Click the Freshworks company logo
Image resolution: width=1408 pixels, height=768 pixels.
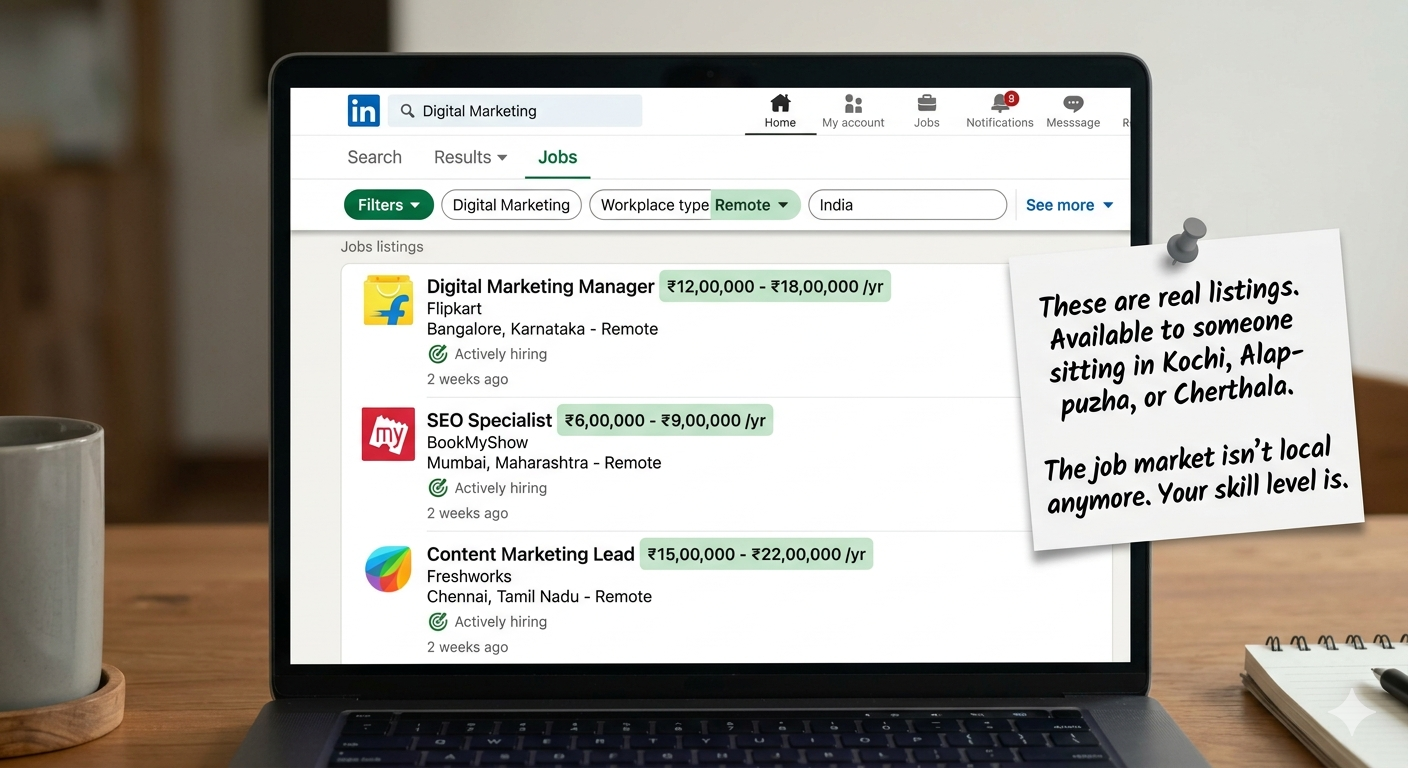click(388, 568)
